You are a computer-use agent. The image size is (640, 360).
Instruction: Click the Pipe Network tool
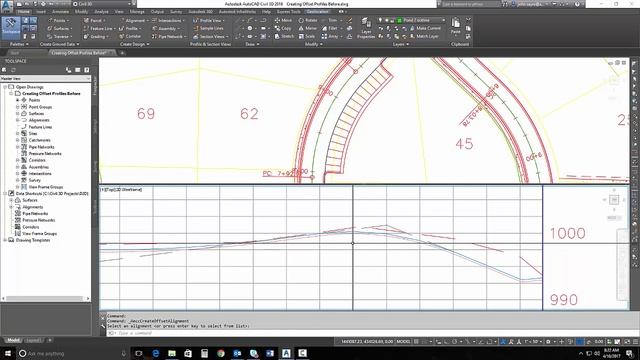(x=169, y=37)
